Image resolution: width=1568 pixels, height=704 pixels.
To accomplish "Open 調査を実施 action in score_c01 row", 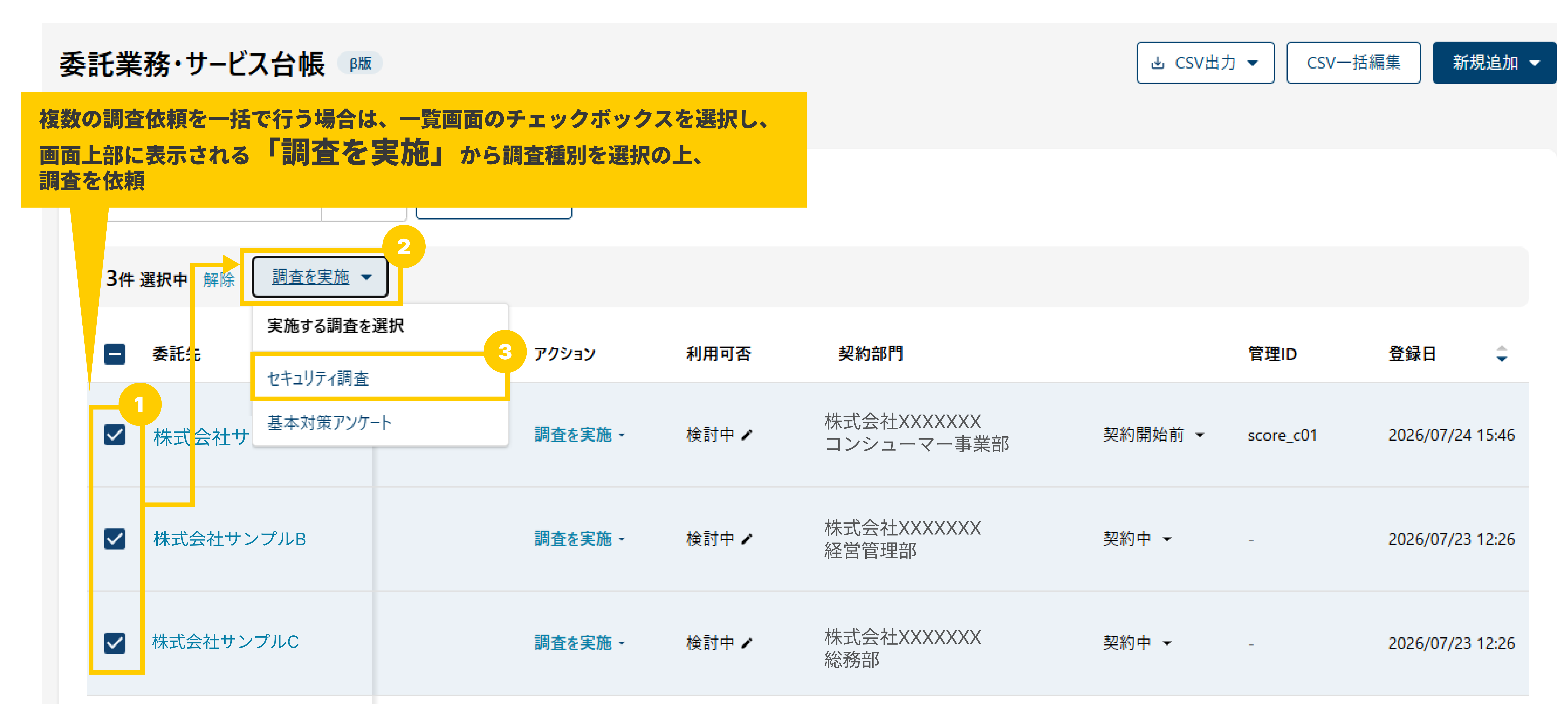I will pyautogui.click(x=579, y=435).
